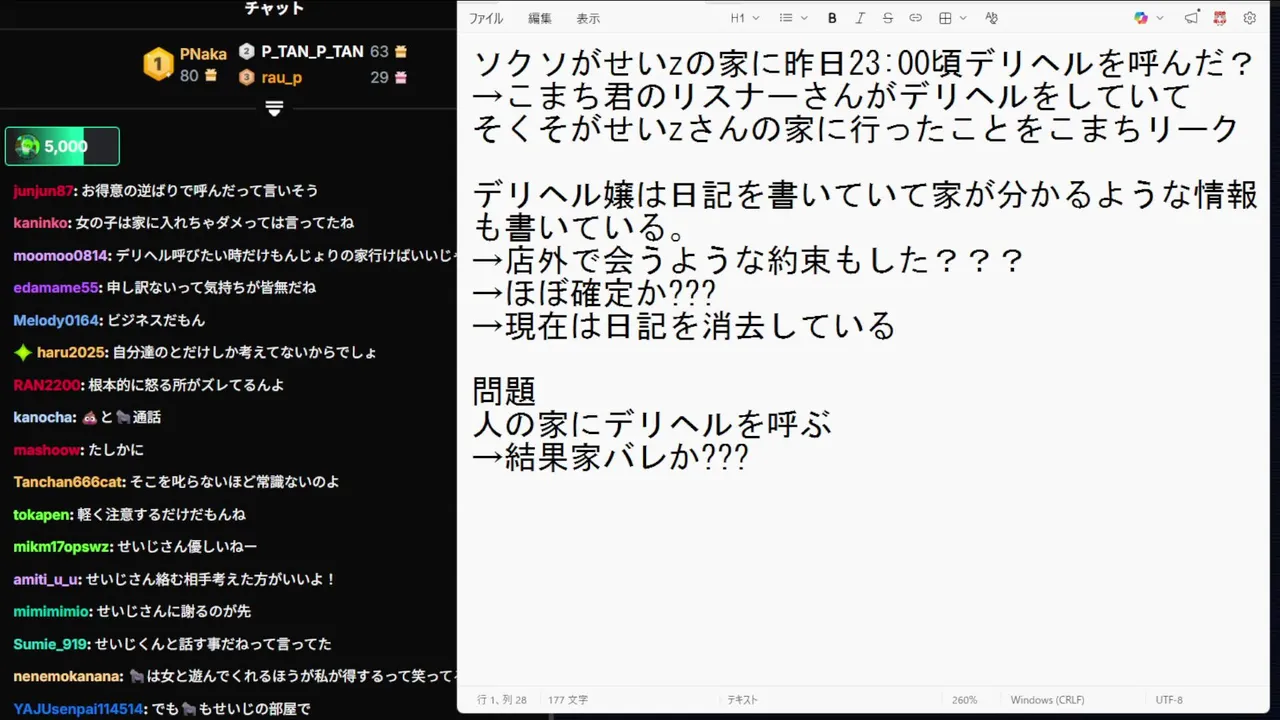This screenshot has height=720, width=1280.
Task: Open the Copilot icon in Notepad
Action: [1141, 18]
